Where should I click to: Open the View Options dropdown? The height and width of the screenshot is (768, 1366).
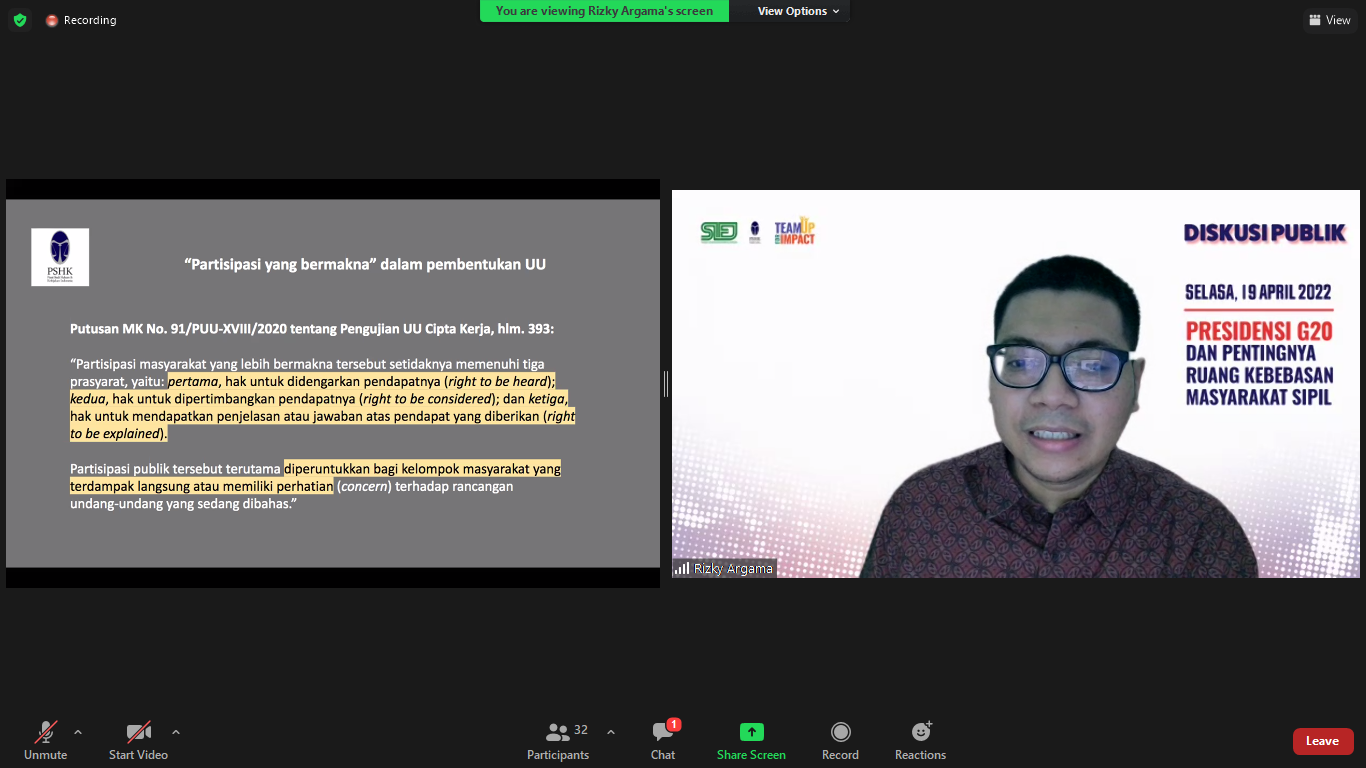click(797, 11)
